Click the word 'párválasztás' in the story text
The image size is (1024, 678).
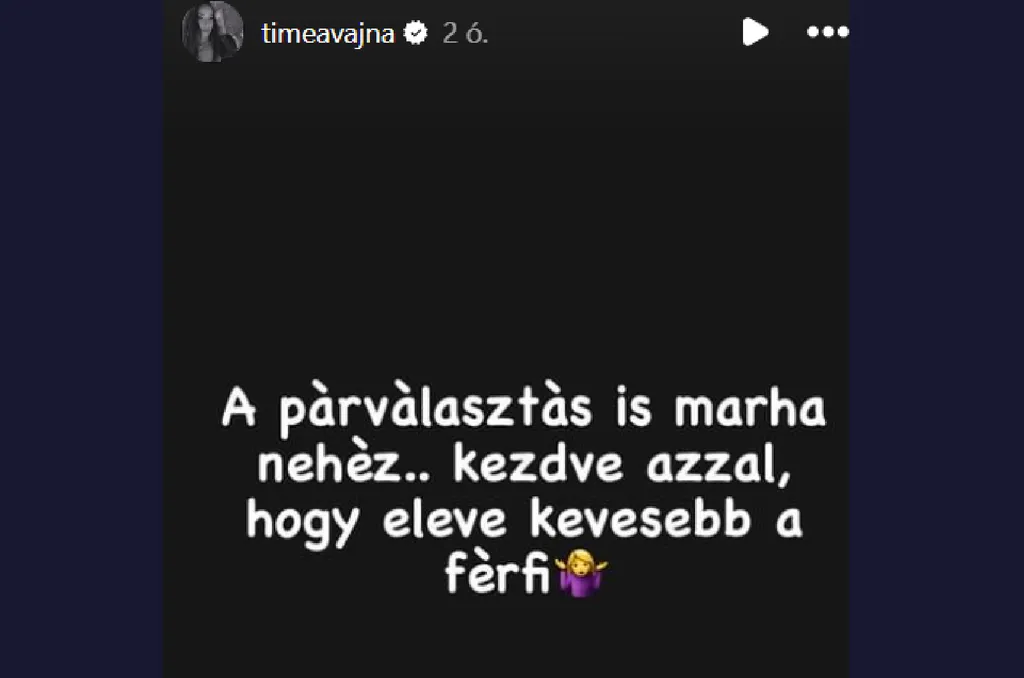coord(436,408)
